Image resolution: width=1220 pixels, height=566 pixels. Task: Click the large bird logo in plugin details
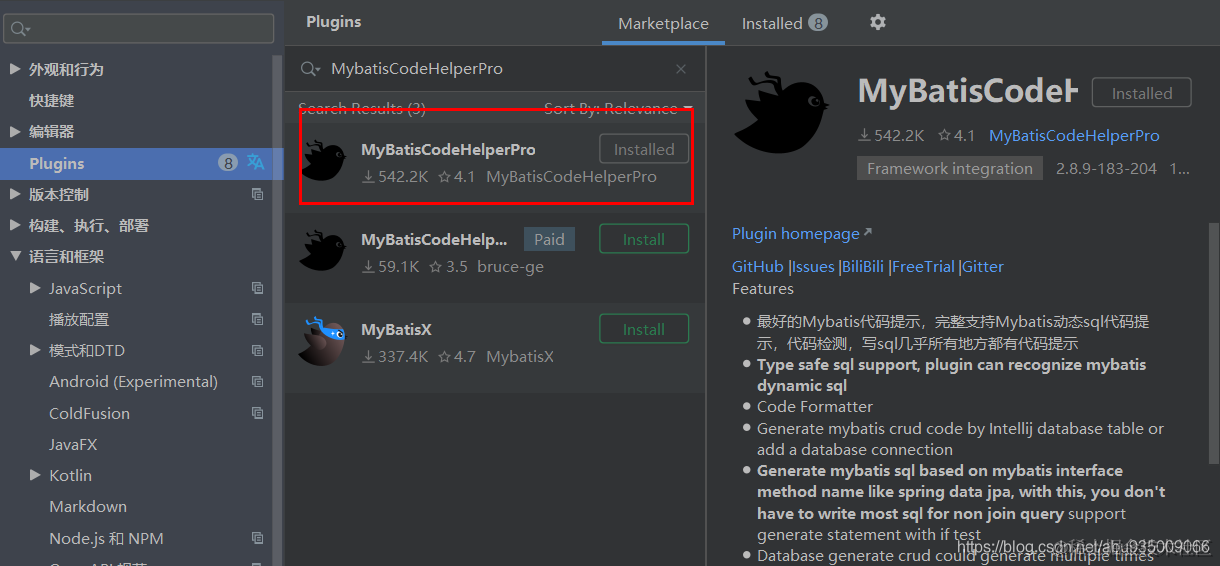[x=782, y=112]
